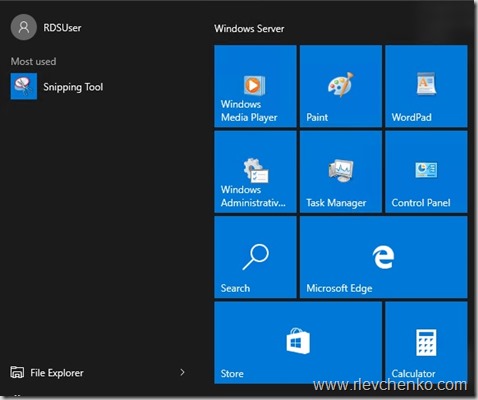Click the RDSUser name text

[x=62, y=28]
